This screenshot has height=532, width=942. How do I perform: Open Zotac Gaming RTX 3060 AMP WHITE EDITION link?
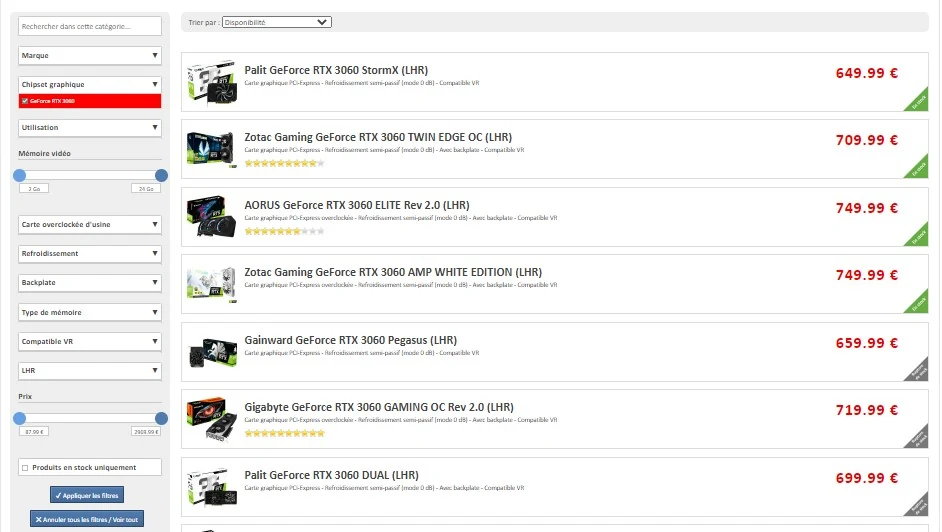(393, 272)
